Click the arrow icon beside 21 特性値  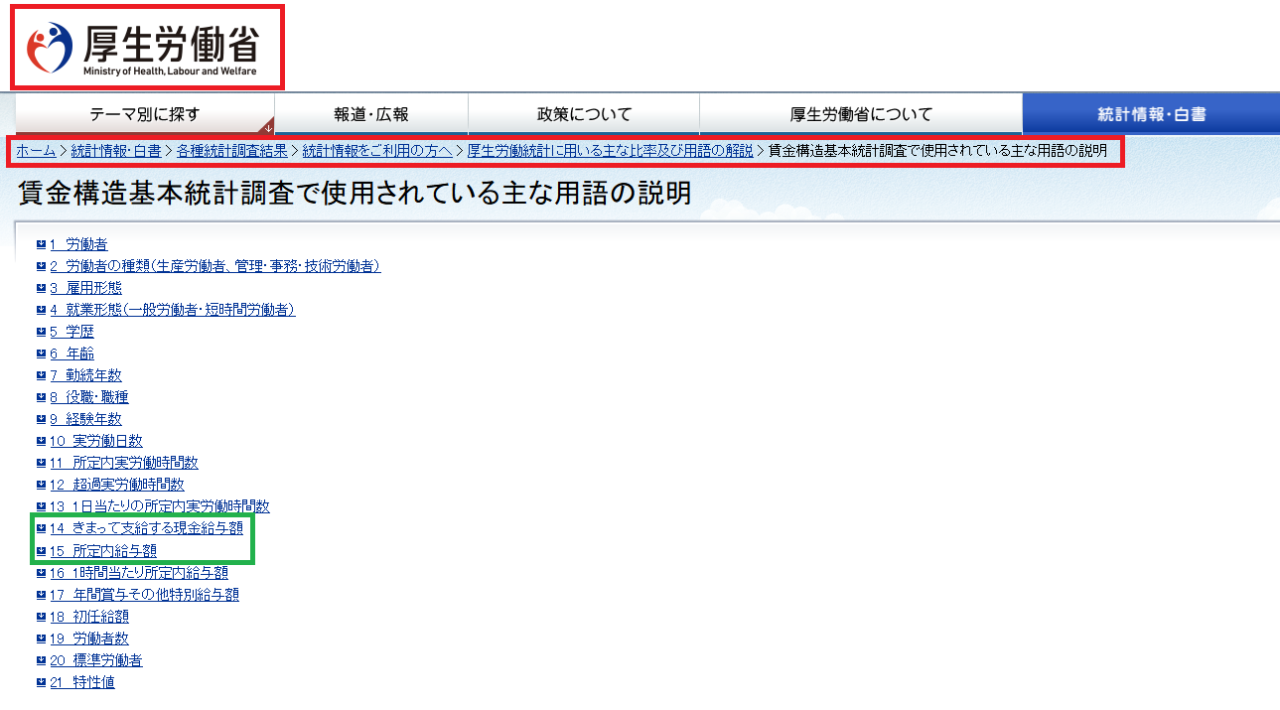[41, 682]
